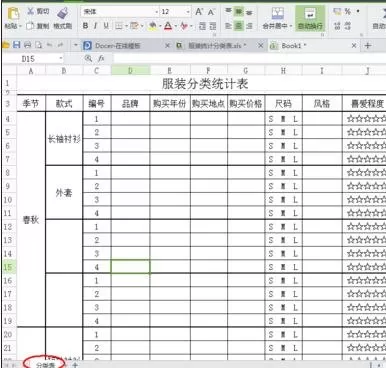Image resolution: width=386 pixels, height=368 pixels.
Task: Add a new sheet with plus
Action: pyautogui.click(x=75, y=365)
